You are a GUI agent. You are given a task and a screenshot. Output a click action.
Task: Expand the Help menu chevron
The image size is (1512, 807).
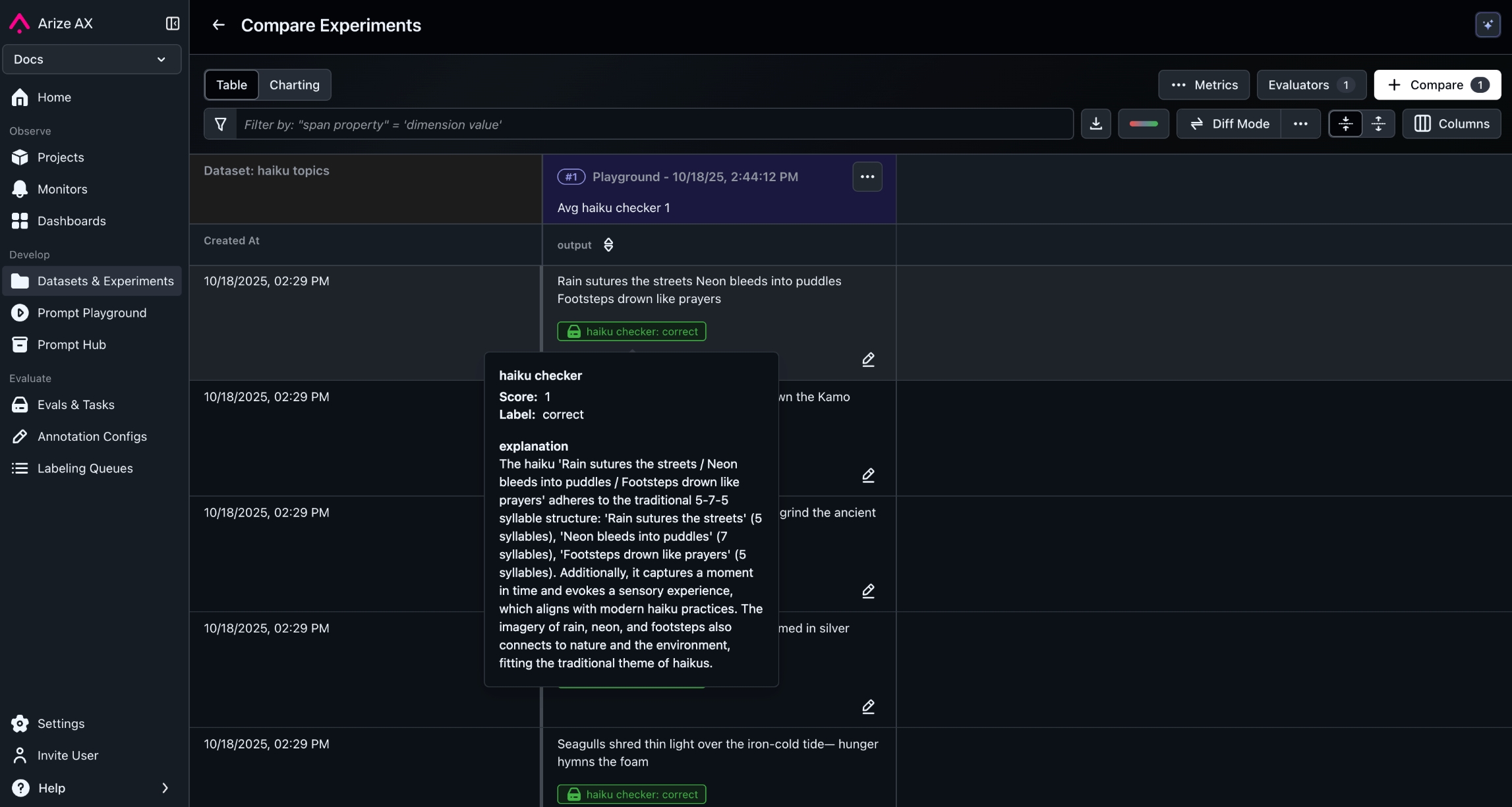pos(165,788)
